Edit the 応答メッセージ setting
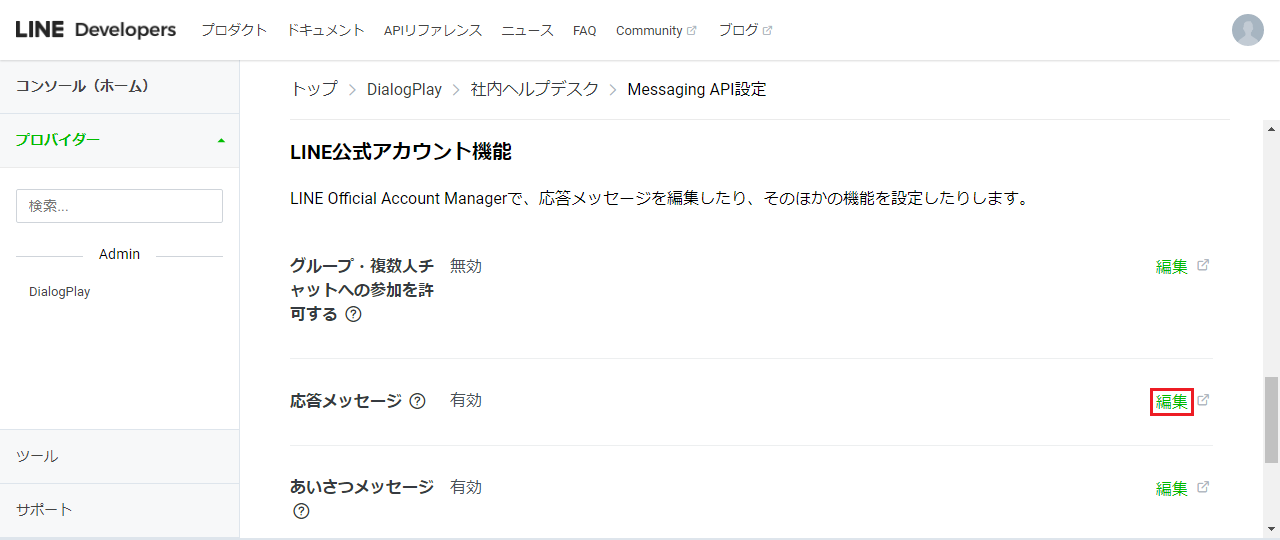1280x540 pixels. pyautogui.click(x=1172, y=402)
